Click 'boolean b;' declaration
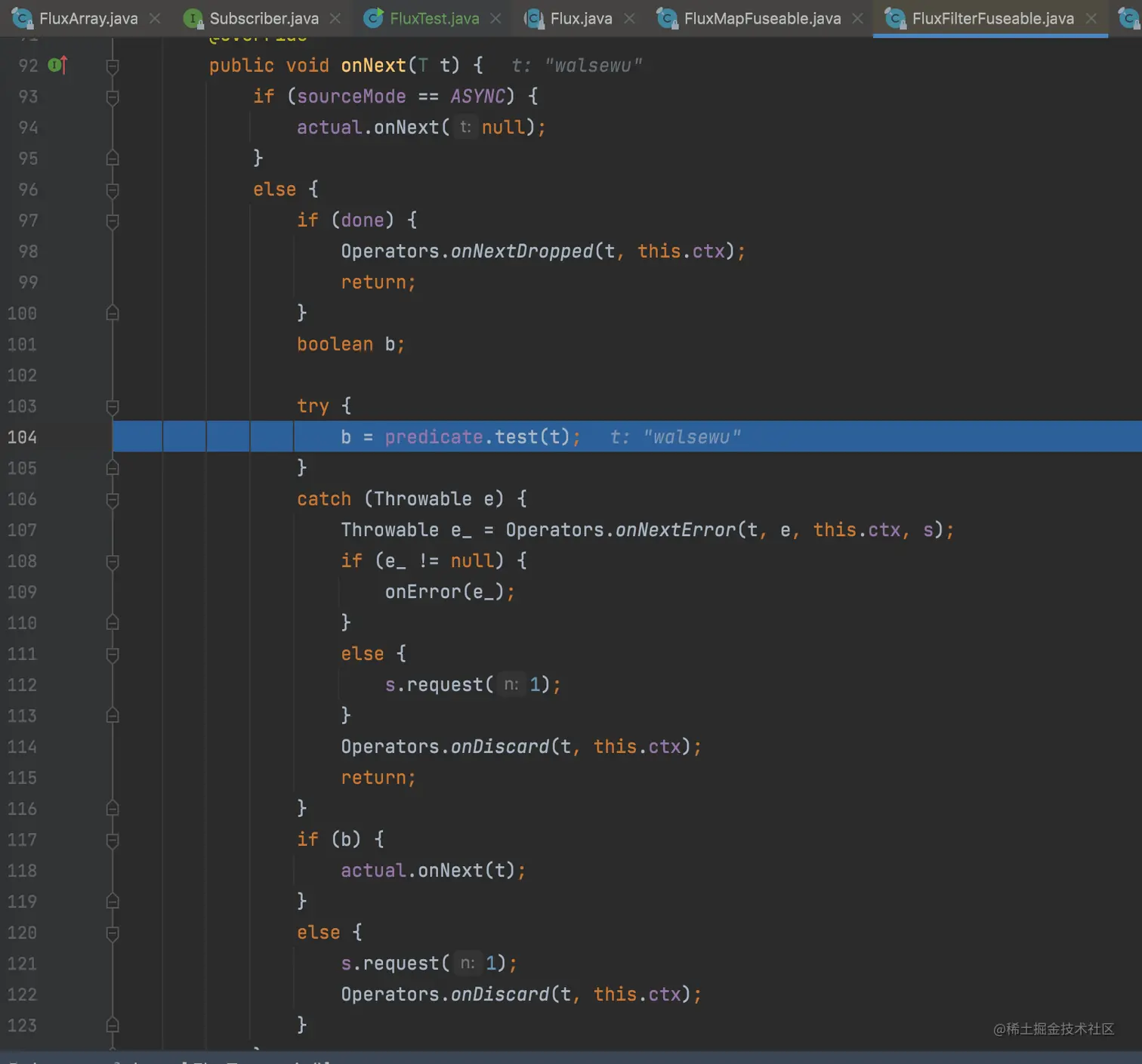Viewport: 1142px width, 1064px height. pos(350,344)
